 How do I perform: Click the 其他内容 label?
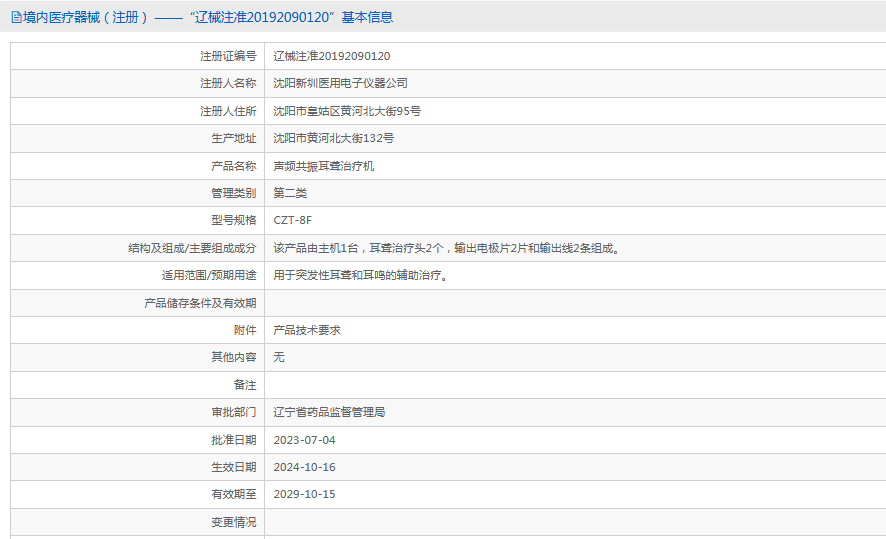pos(234,357)
